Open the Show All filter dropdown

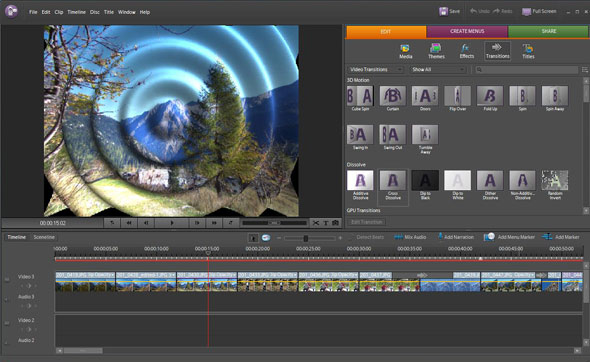[438, 70]
